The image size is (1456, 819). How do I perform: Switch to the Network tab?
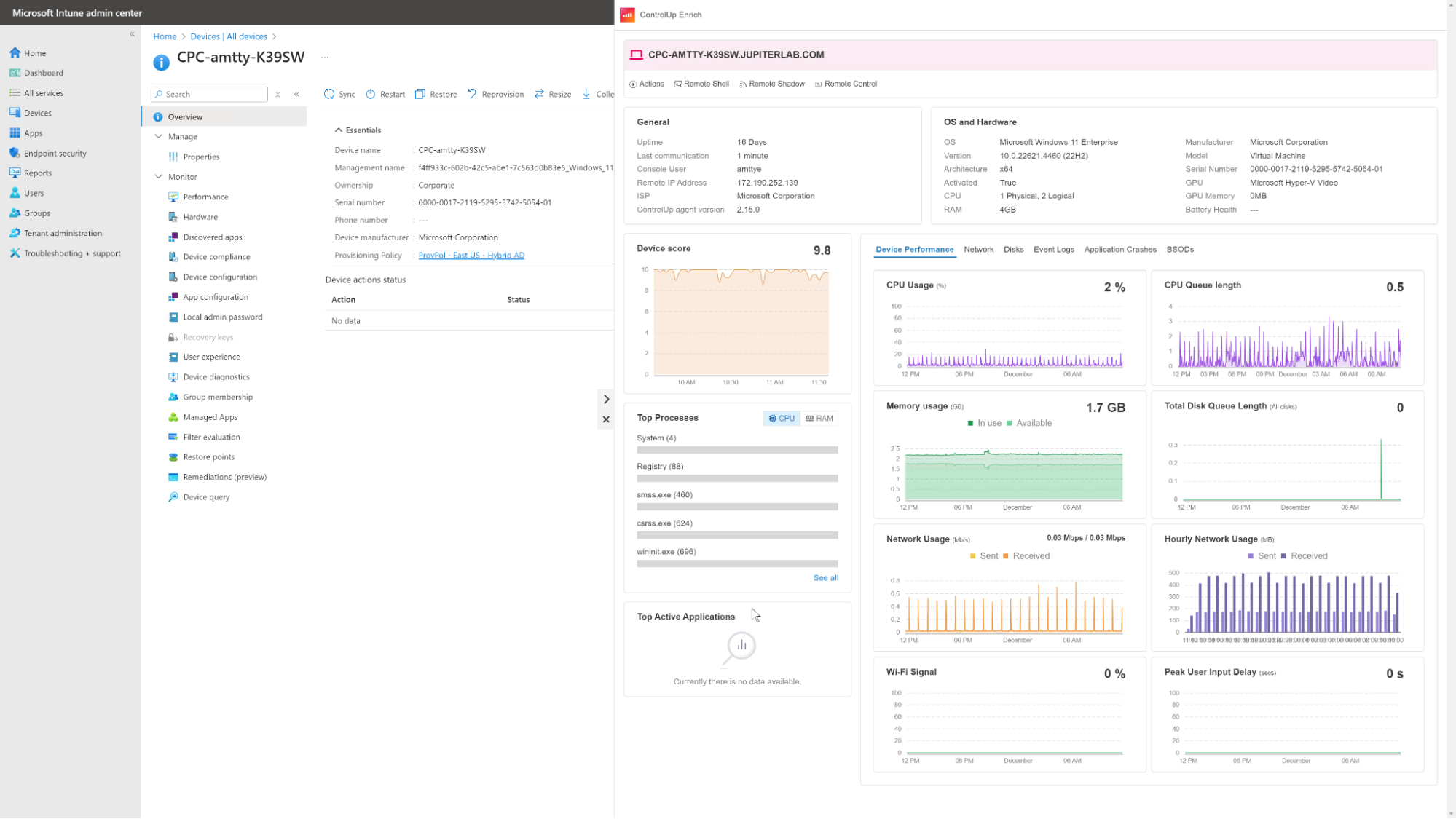[978, 250]
